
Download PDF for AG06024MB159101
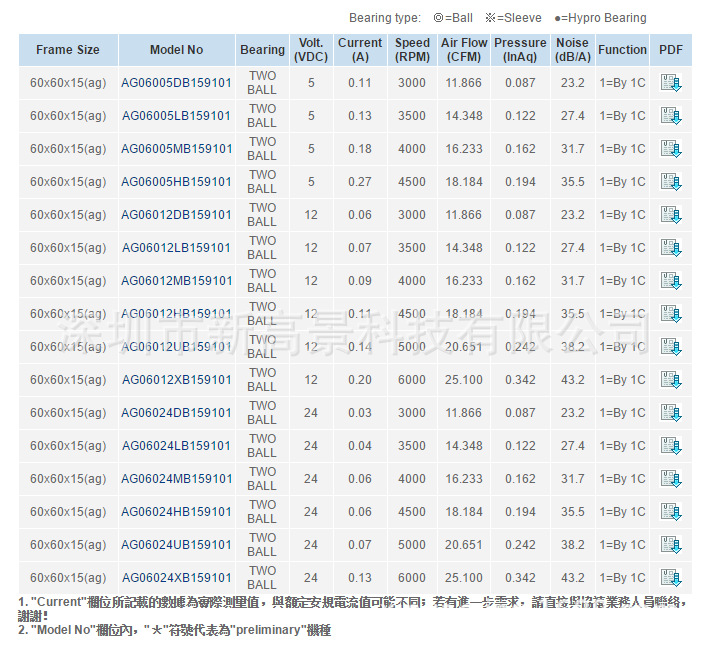[671, 479]
